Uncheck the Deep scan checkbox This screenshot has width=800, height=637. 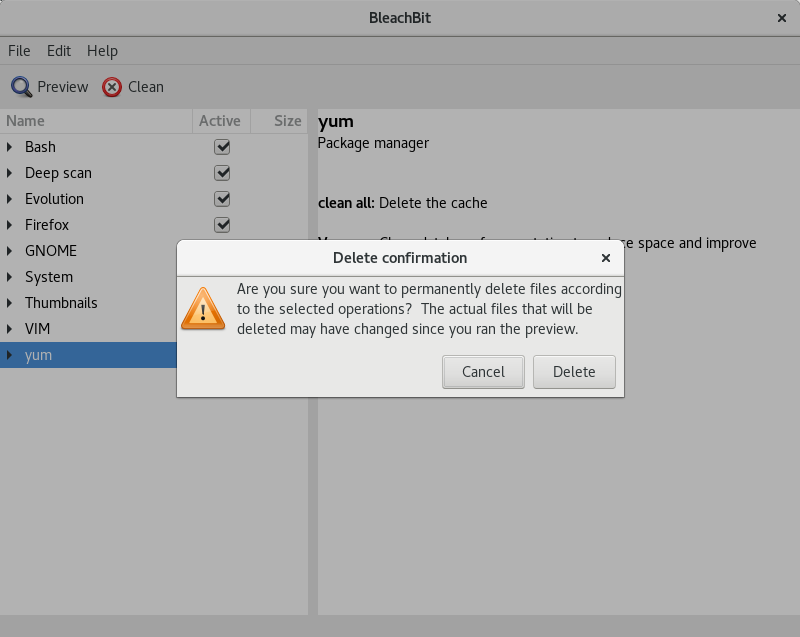(222, 173)
